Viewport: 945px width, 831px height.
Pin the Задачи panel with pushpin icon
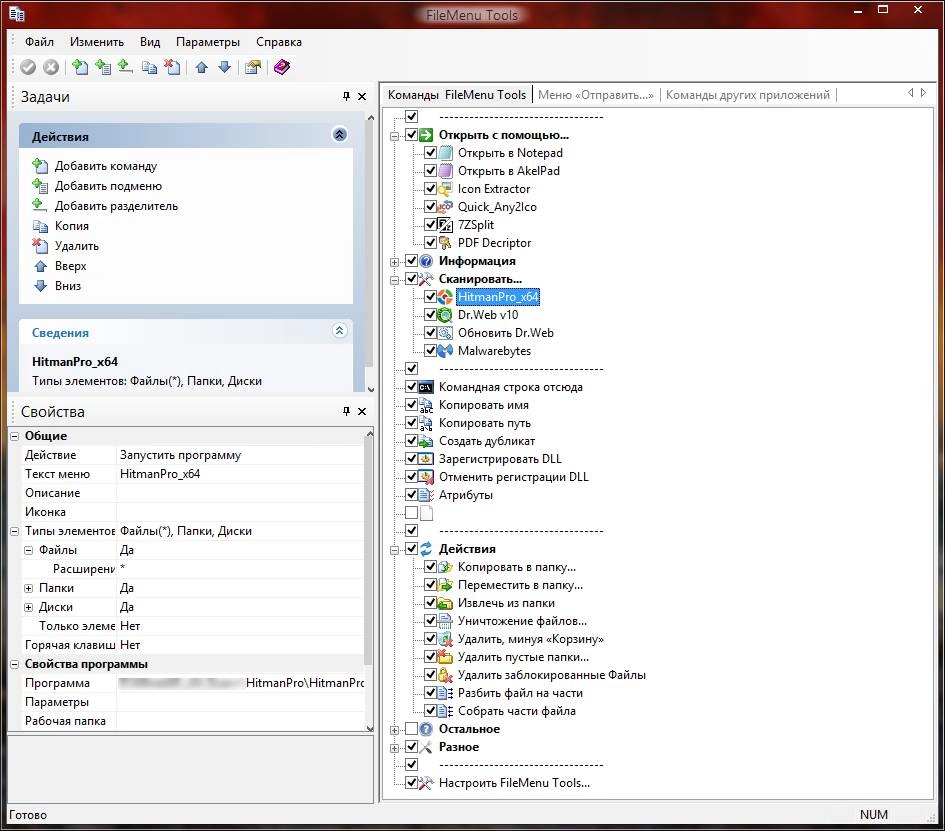click(x=346, y=96)
